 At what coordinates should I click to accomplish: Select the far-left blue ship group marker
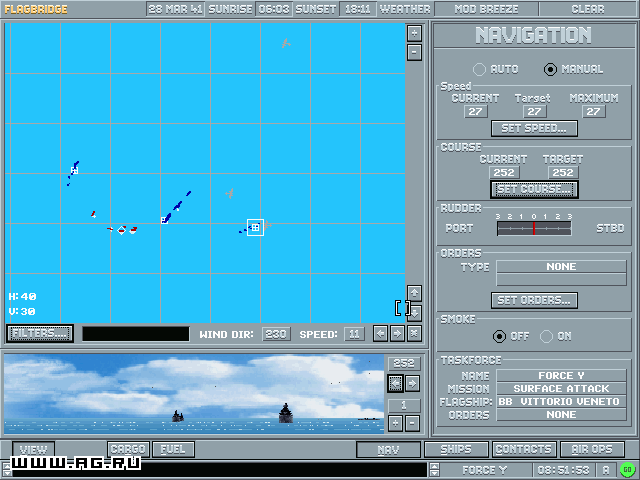coord(74,170)
